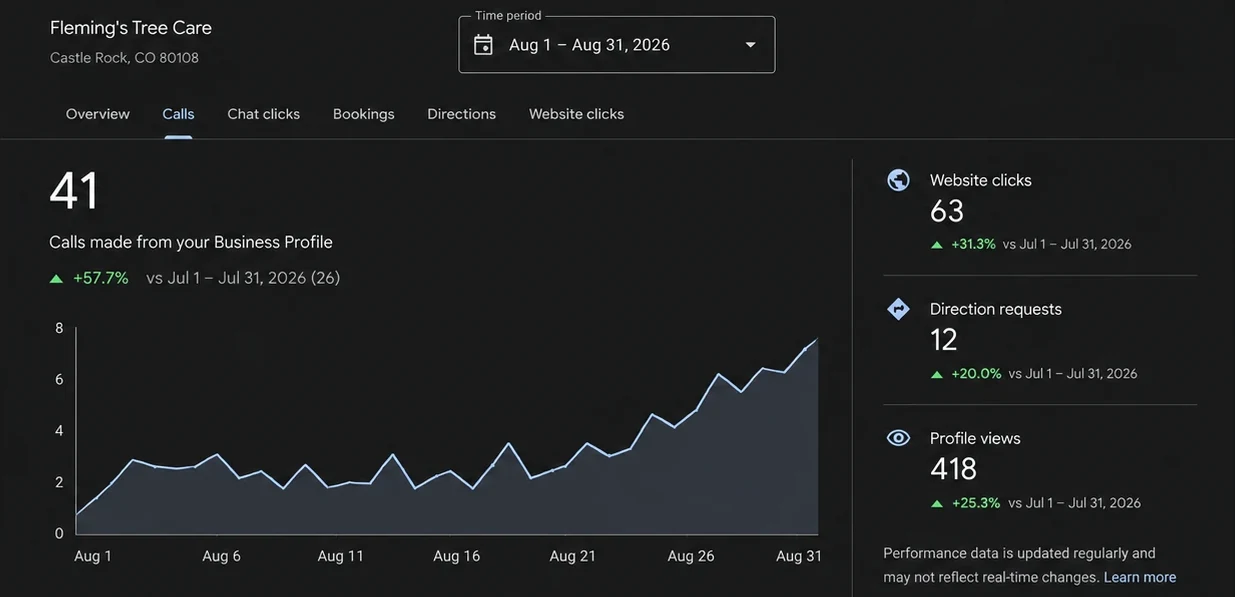Click the Aug 1 label on chart axis
The width and height of the screenshot is (1235, 597).
93,556
